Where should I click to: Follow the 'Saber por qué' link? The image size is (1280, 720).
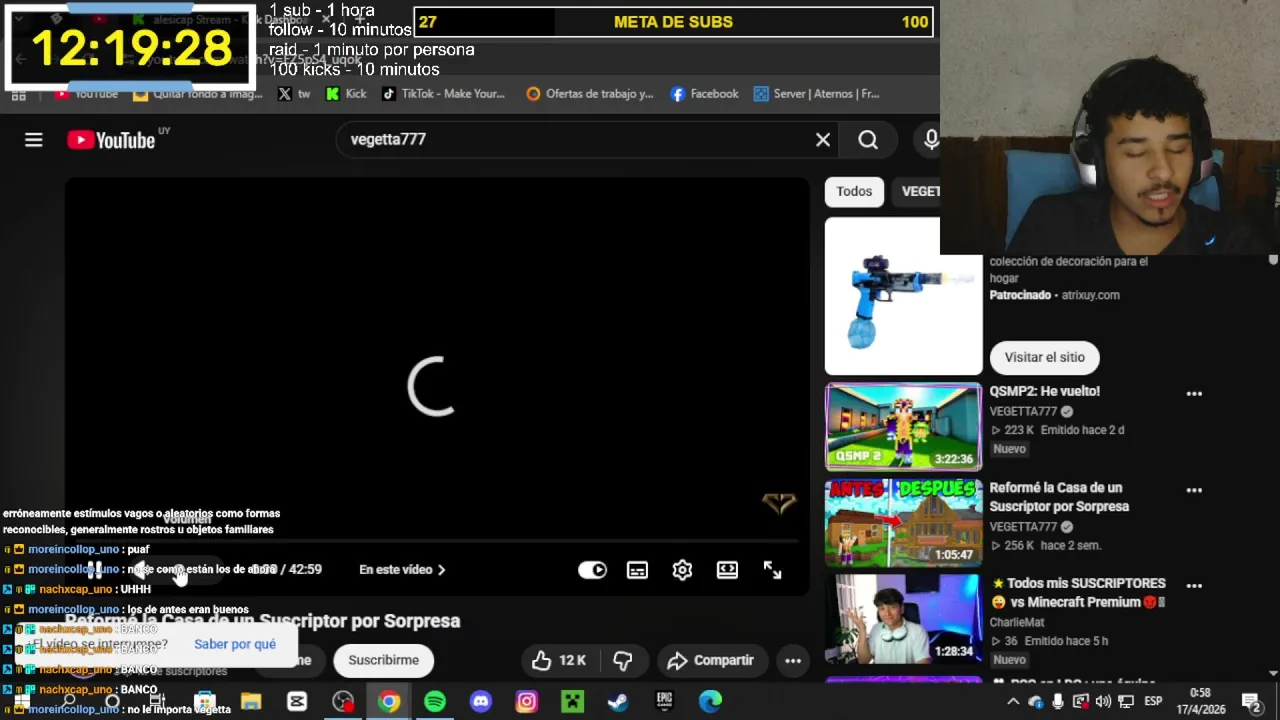pos(235,644)
